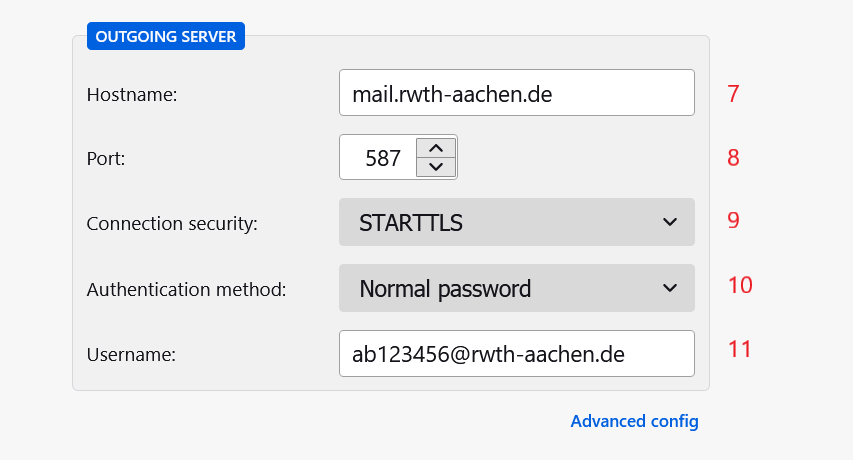Click red annotation number 7 beside Hostname
The width and height of the screenshot is (853, 460).
coord(733,94)
